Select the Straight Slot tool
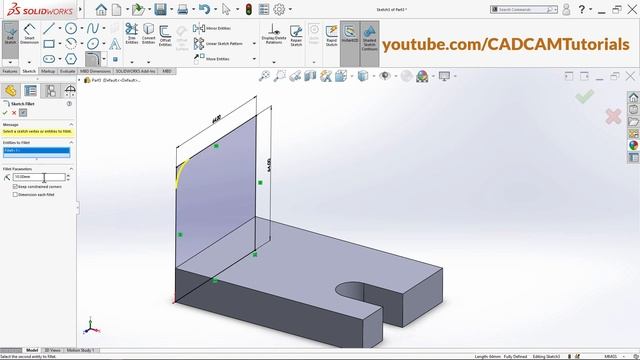 [x=49, y=59]
